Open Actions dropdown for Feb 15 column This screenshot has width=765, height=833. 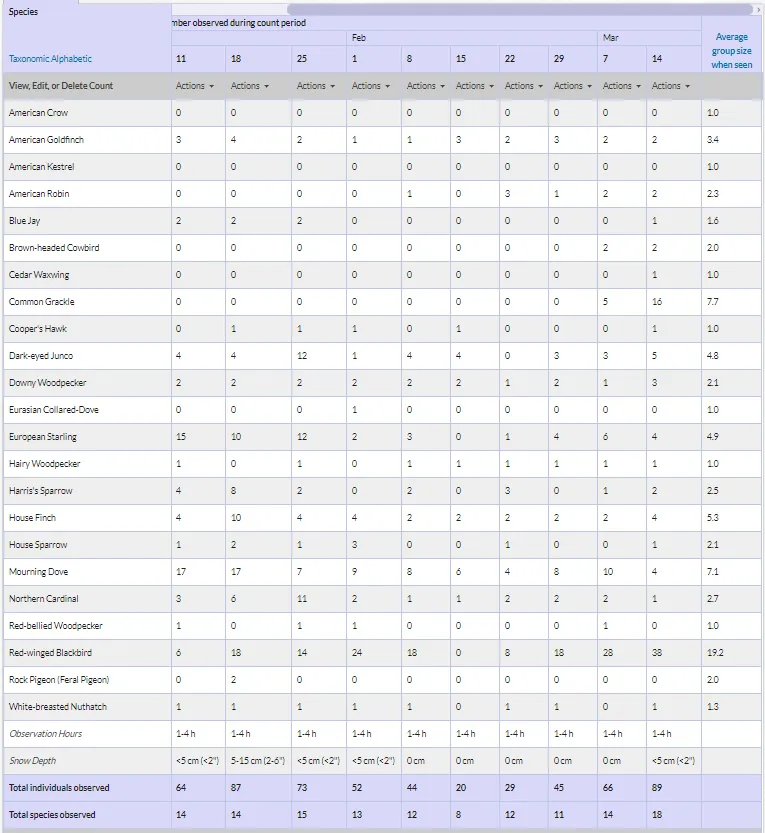coord(474,86)
